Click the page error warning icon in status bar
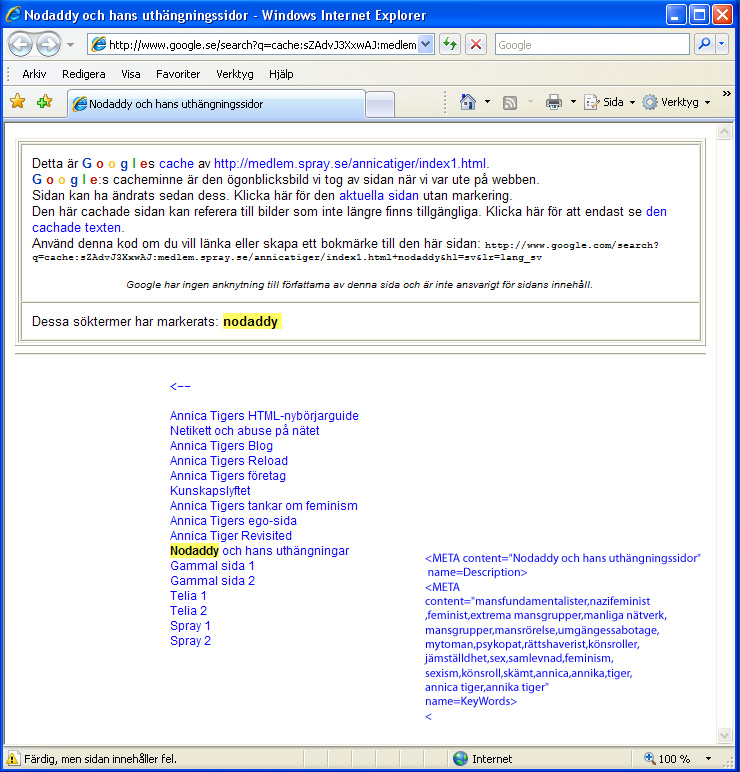Viewport: 740px width, 772px height. point(12,758)
